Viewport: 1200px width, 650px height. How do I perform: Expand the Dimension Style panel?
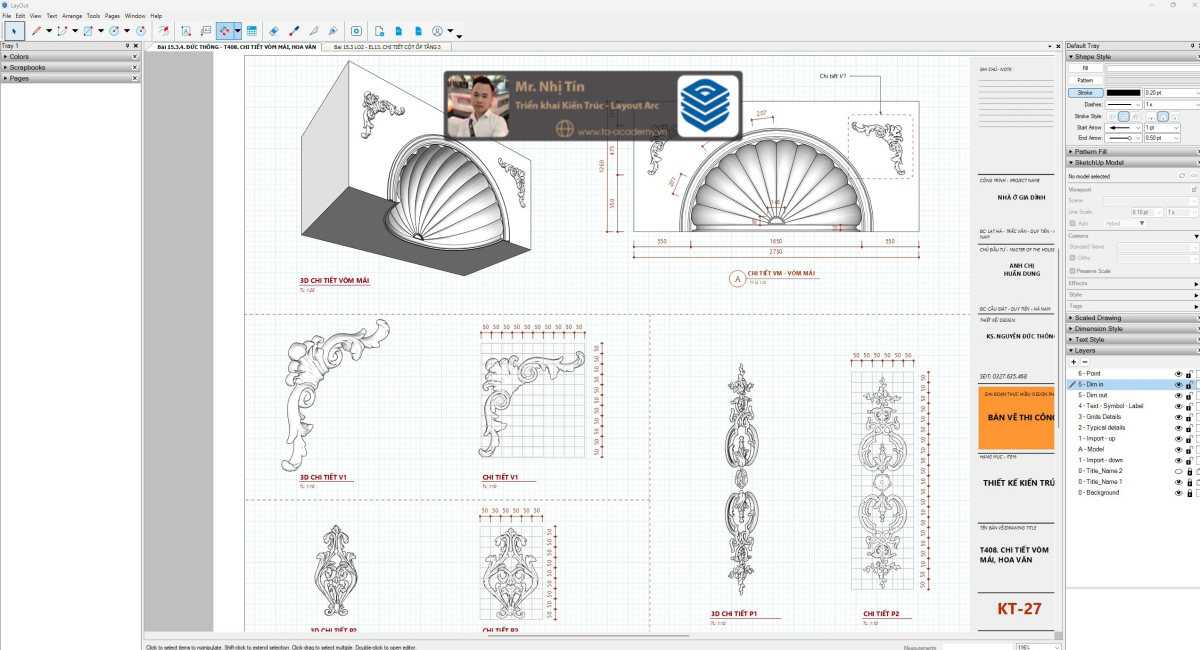[x=1132, y=329]
